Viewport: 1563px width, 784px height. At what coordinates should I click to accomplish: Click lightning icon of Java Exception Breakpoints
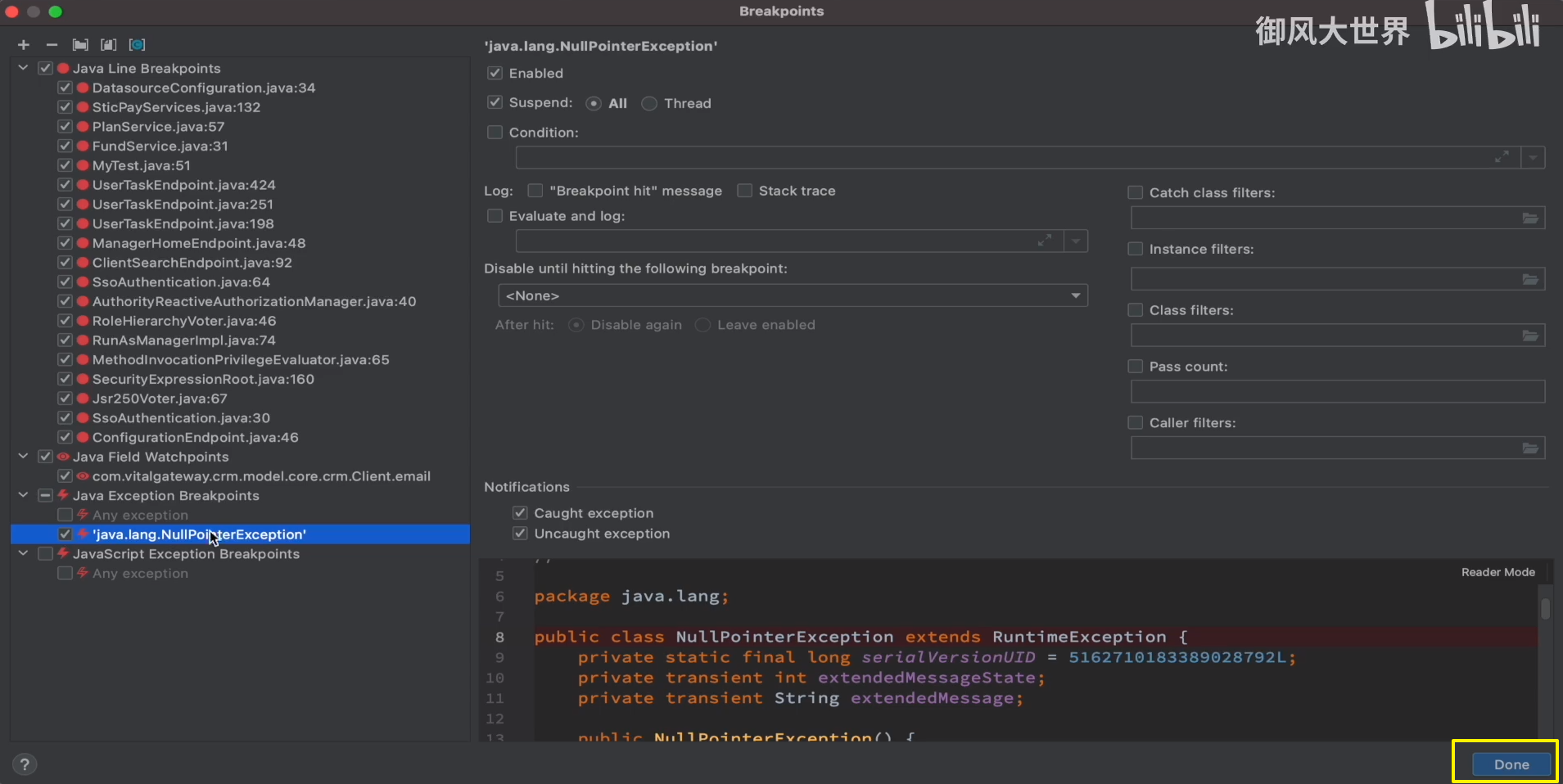(63, 495)
